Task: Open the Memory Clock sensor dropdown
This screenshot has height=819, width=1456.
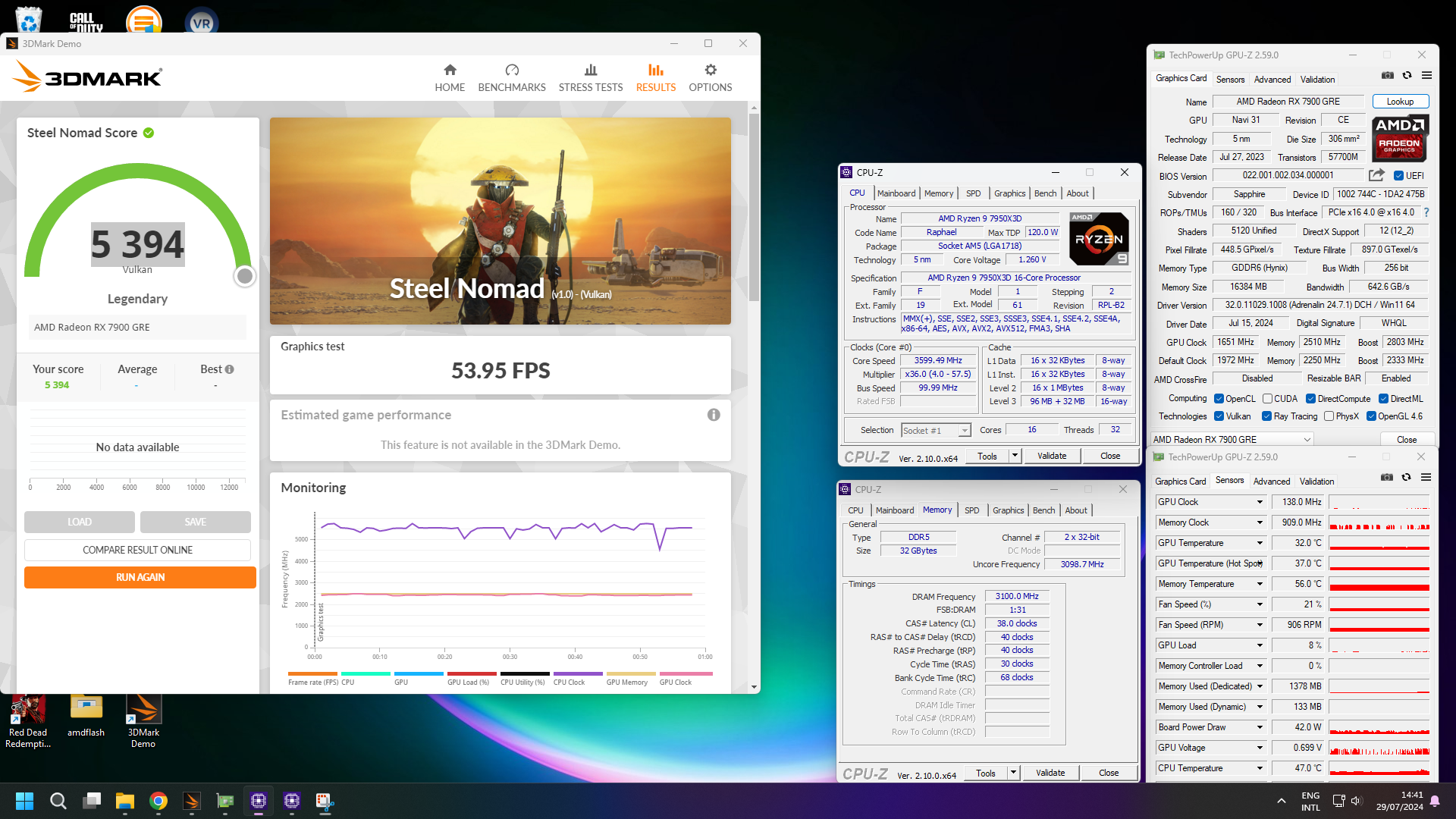Action: [x=1260, y=522]
